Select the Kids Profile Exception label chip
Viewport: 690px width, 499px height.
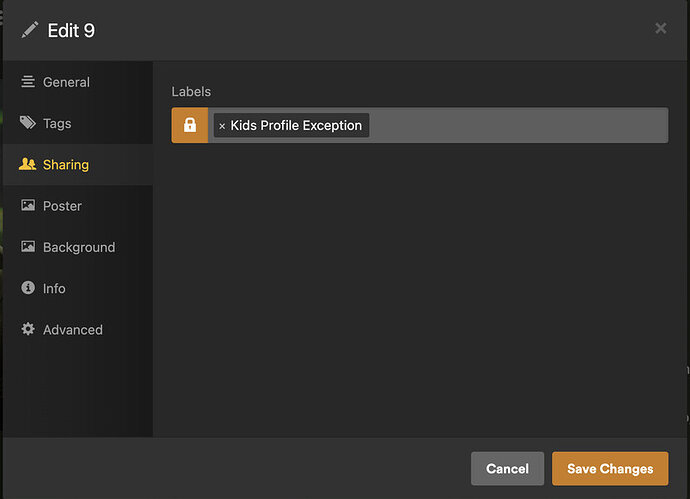click(x=296, y=125)
